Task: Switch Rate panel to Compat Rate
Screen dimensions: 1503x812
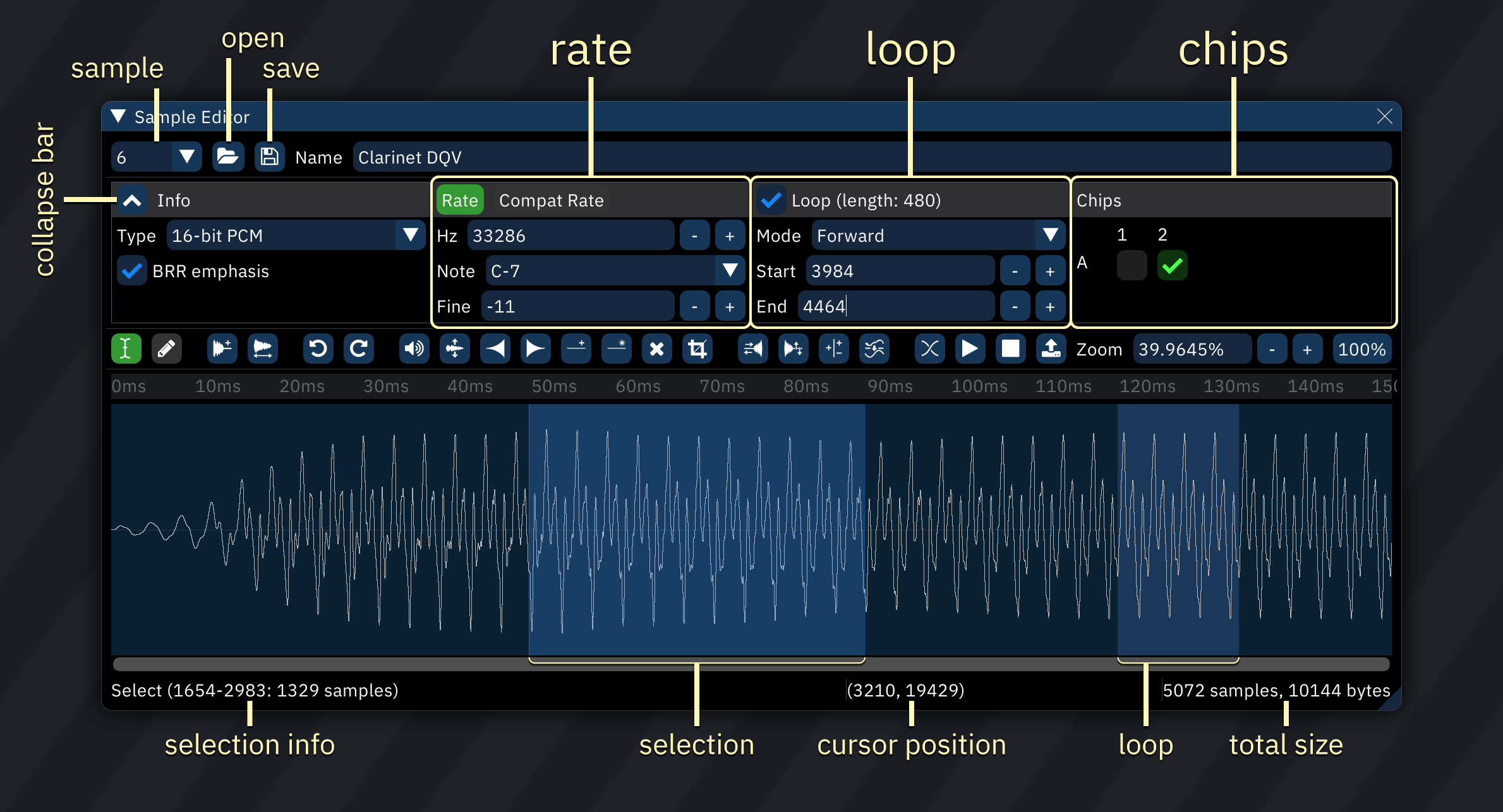Action: coord(551,200)
